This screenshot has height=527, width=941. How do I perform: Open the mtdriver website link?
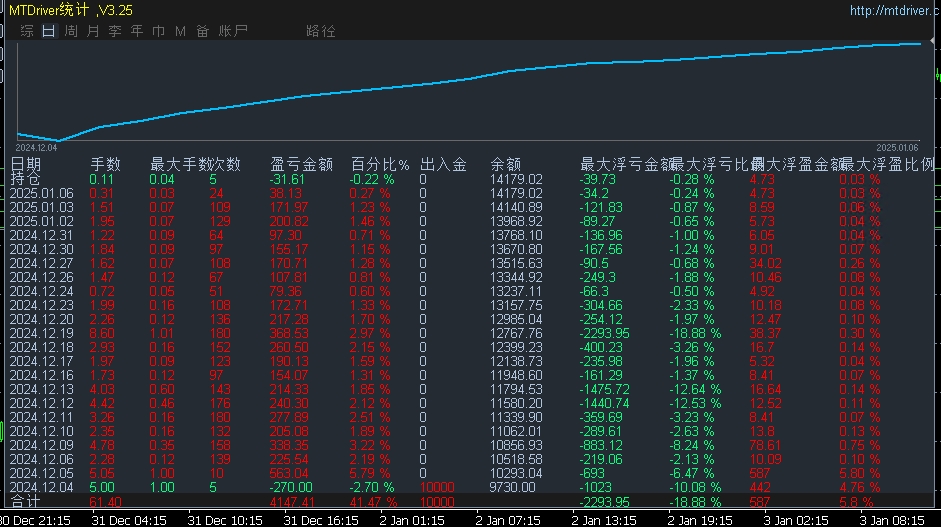click(x=895, y=10)
